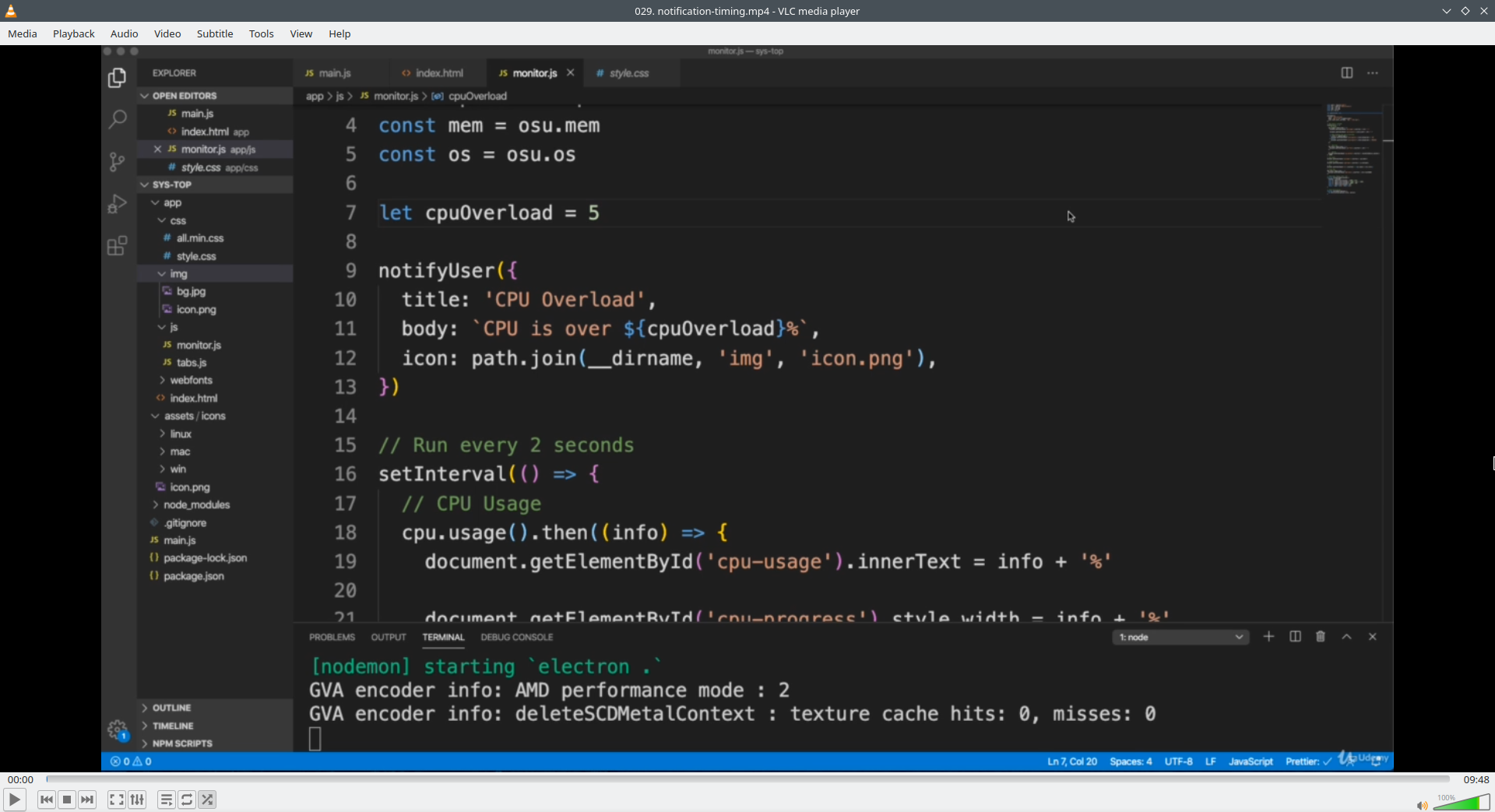Toggle VLC random shuffle

pos(207,800)
